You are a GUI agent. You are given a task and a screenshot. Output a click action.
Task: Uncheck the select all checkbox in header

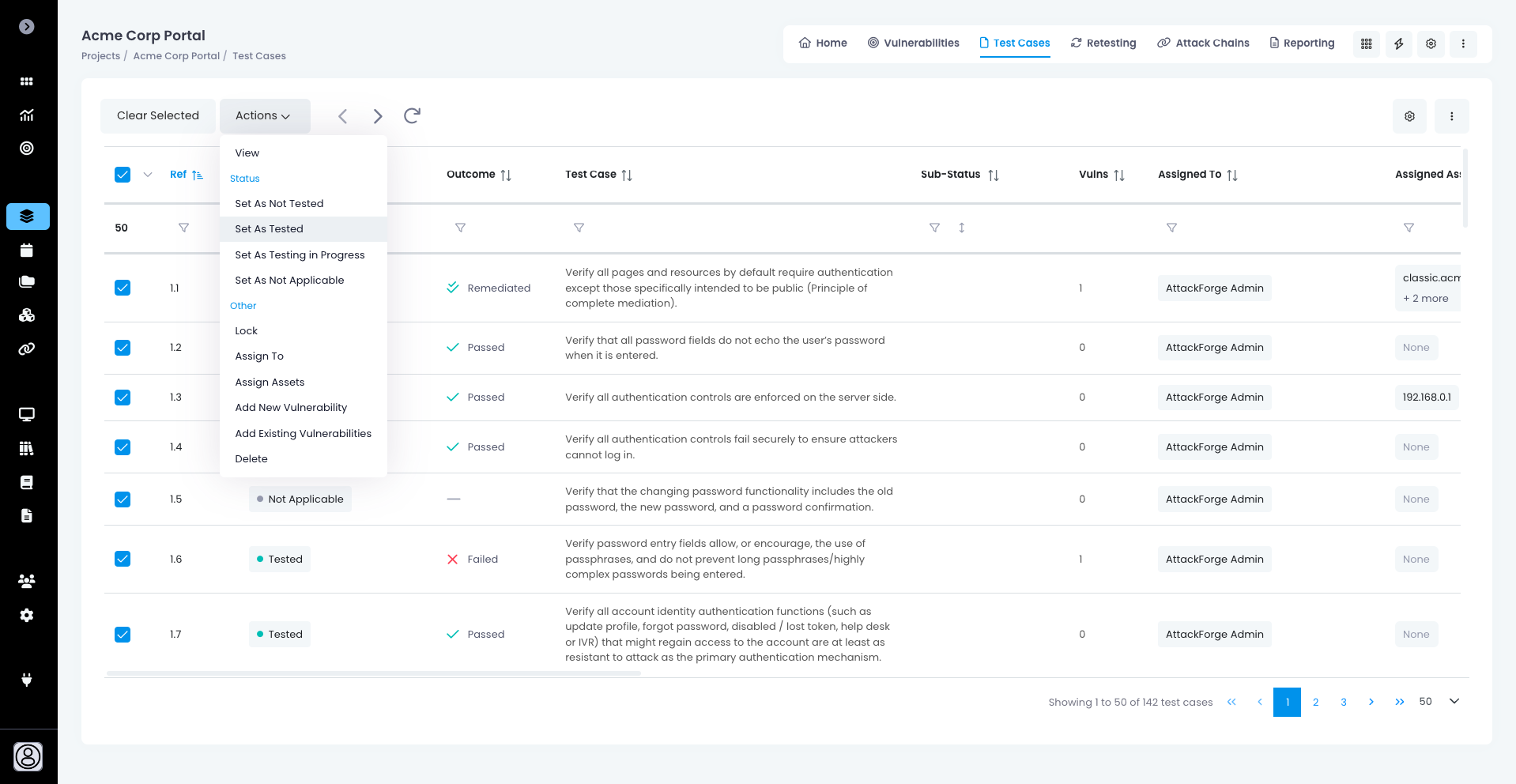123,175
